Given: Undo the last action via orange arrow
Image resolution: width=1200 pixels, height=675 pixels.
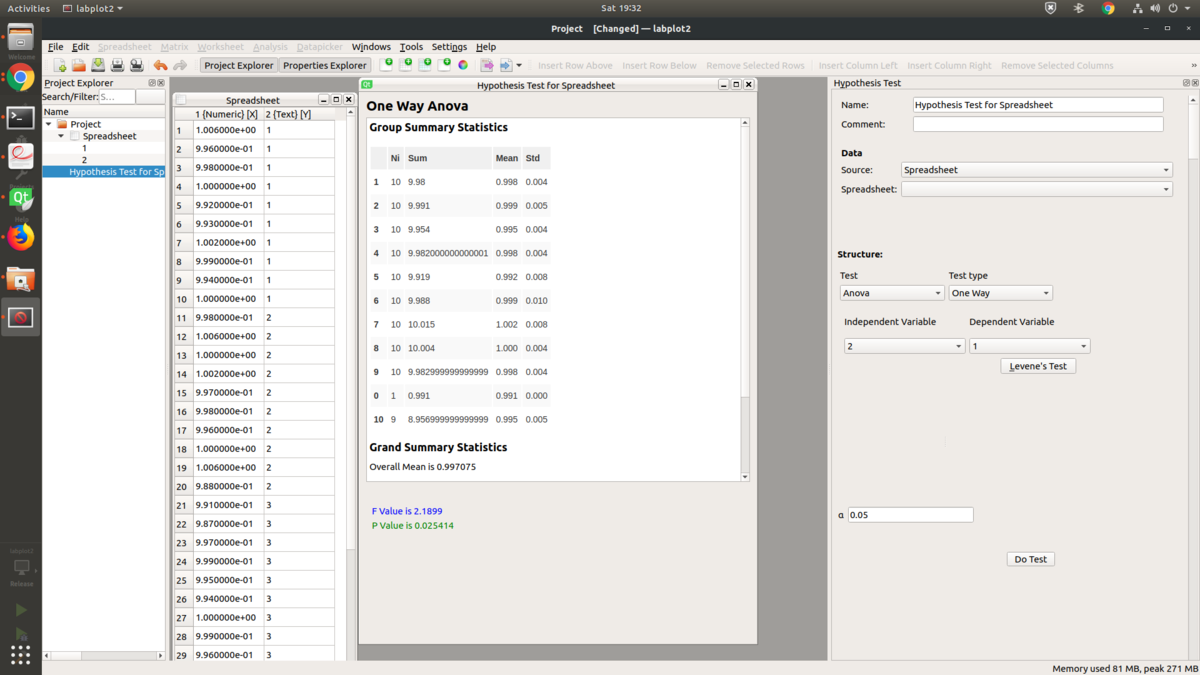Looking at the screenshot, I should pos(160,66).
